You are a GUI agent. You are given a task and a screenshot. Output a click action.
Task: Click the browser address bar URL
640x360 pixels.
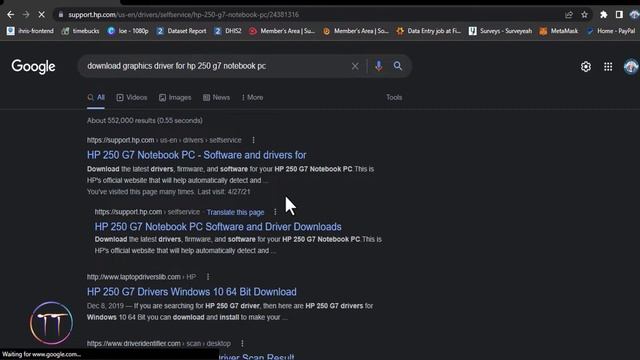(184, 15)
